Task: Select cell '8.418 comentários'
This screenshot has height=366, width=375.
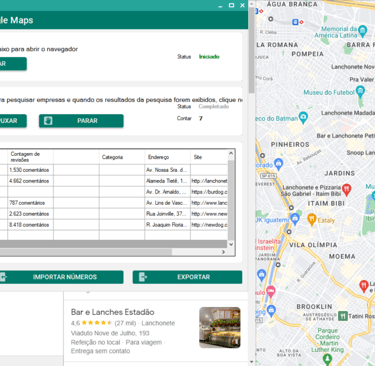Action: point(30,225)
